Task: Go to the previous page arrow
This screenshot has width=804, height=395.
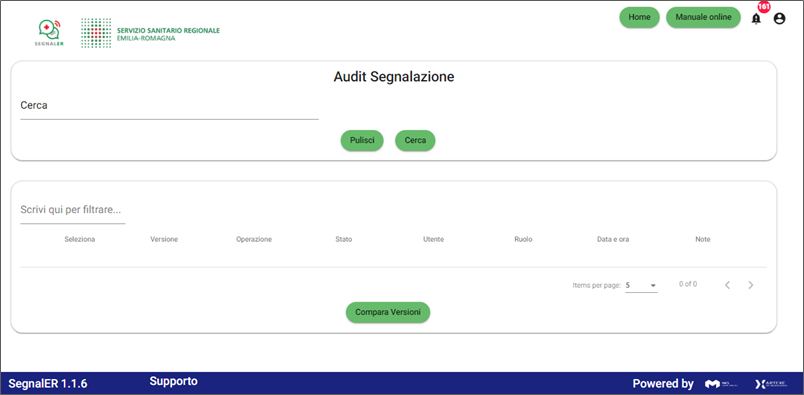Action: coord(727,285)
